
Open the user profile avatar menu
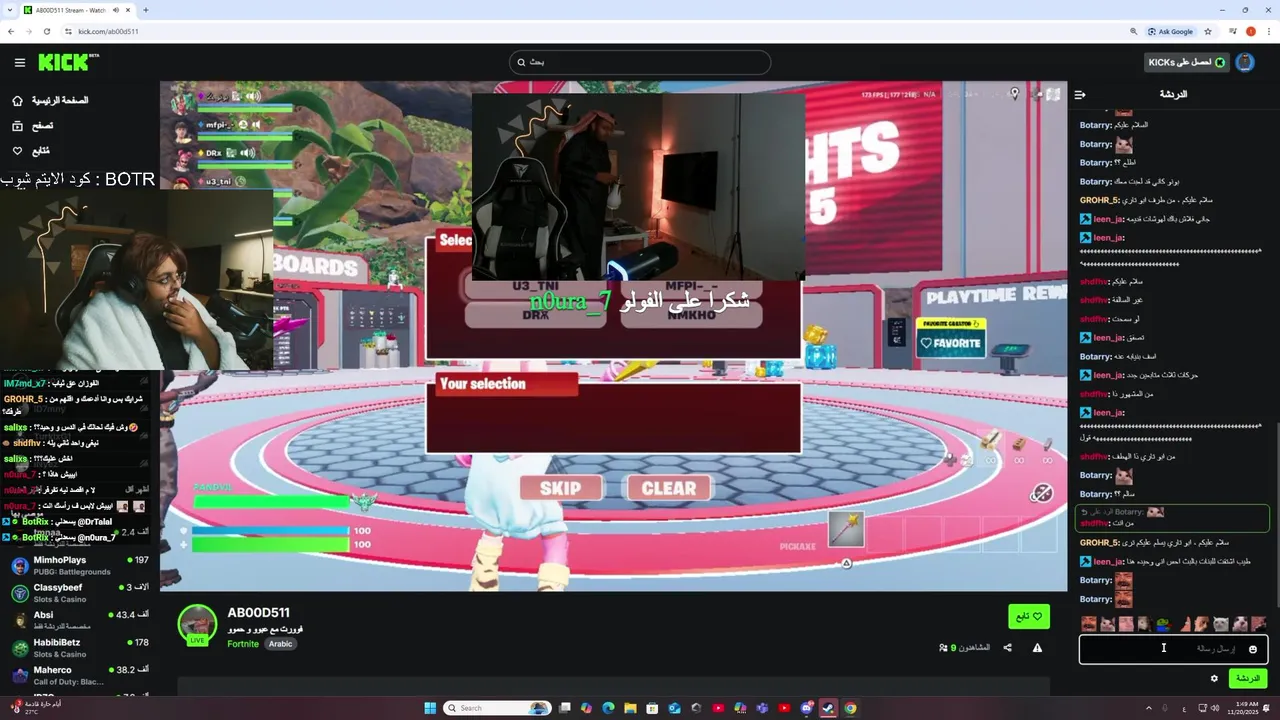coord(1245,62)
